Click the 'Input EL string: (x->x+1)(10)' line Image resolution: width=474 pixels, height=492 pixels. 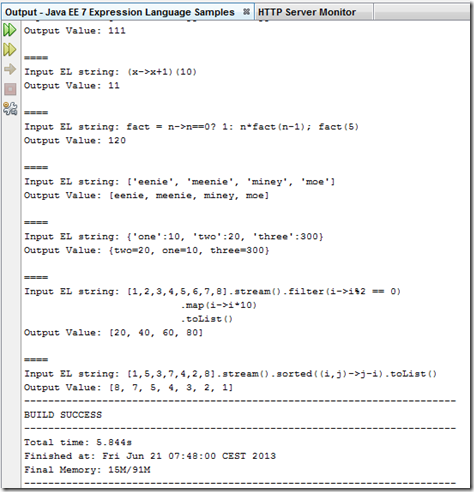pos(110,72)
